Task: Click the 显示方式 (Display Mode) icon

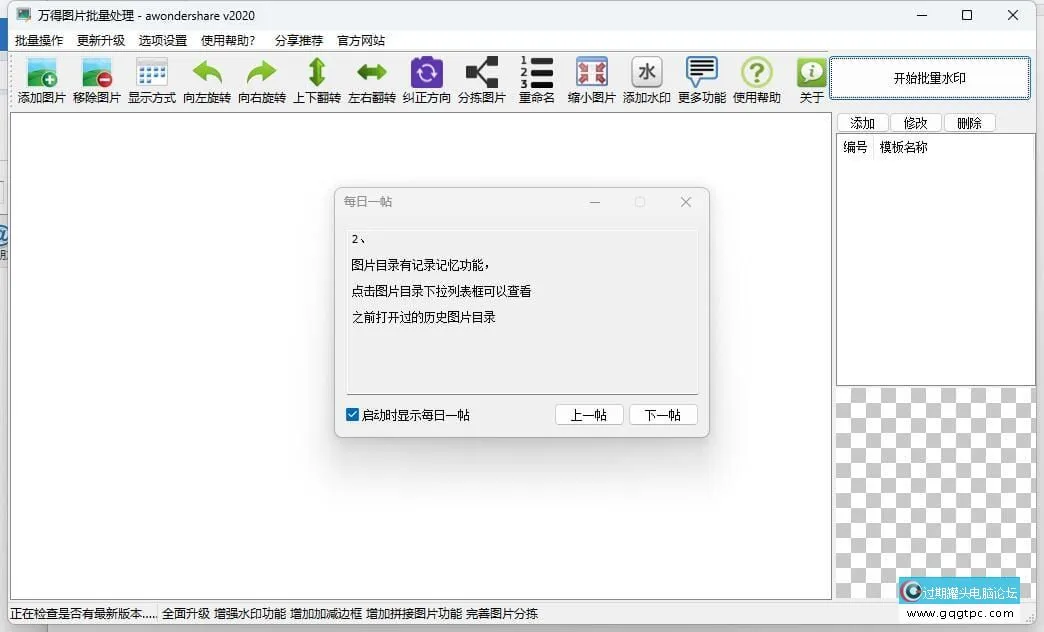Action: [151, 80]
